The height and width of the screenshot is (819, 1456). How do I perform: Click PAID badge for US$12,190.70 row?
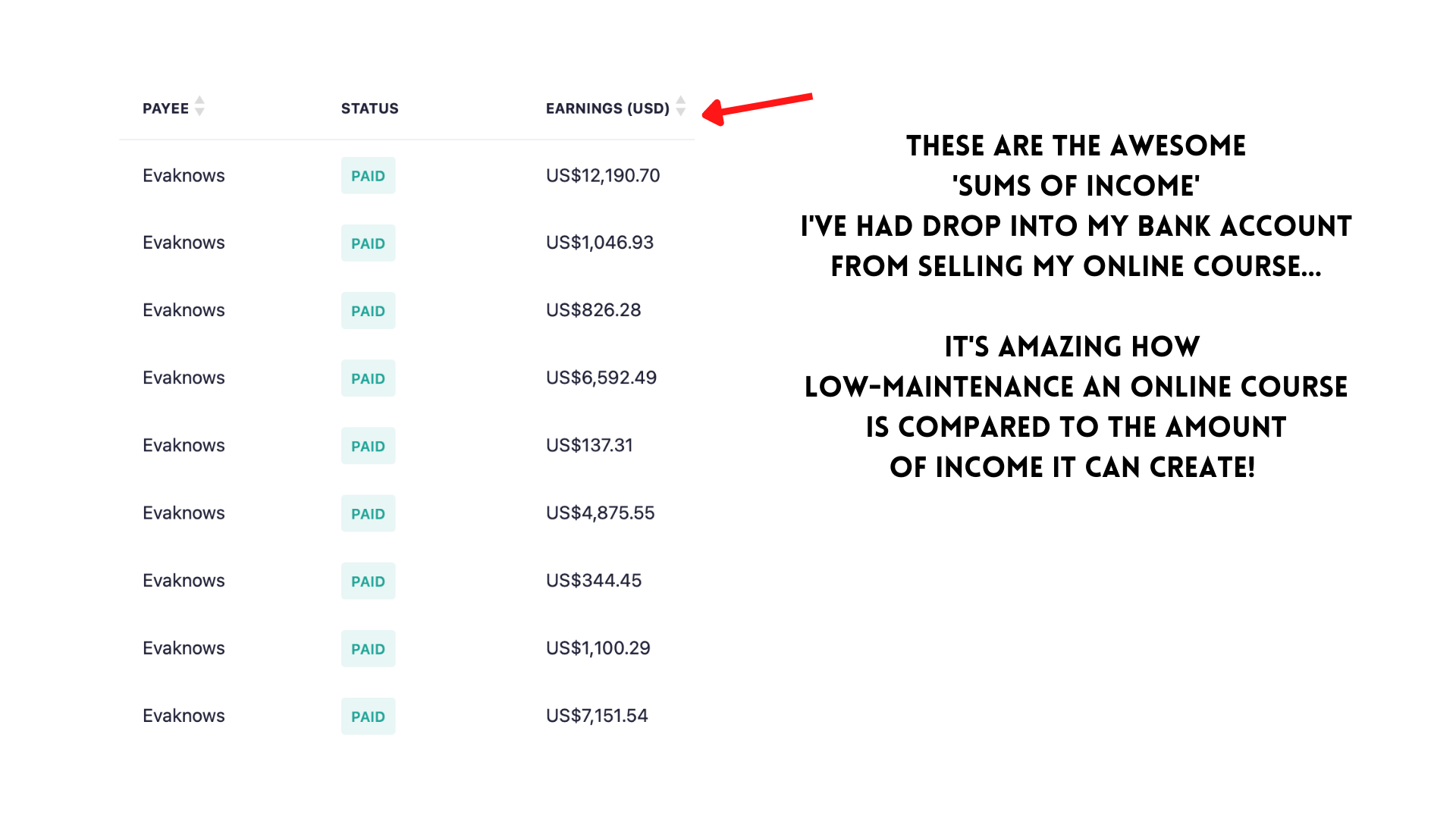(368, 176)
